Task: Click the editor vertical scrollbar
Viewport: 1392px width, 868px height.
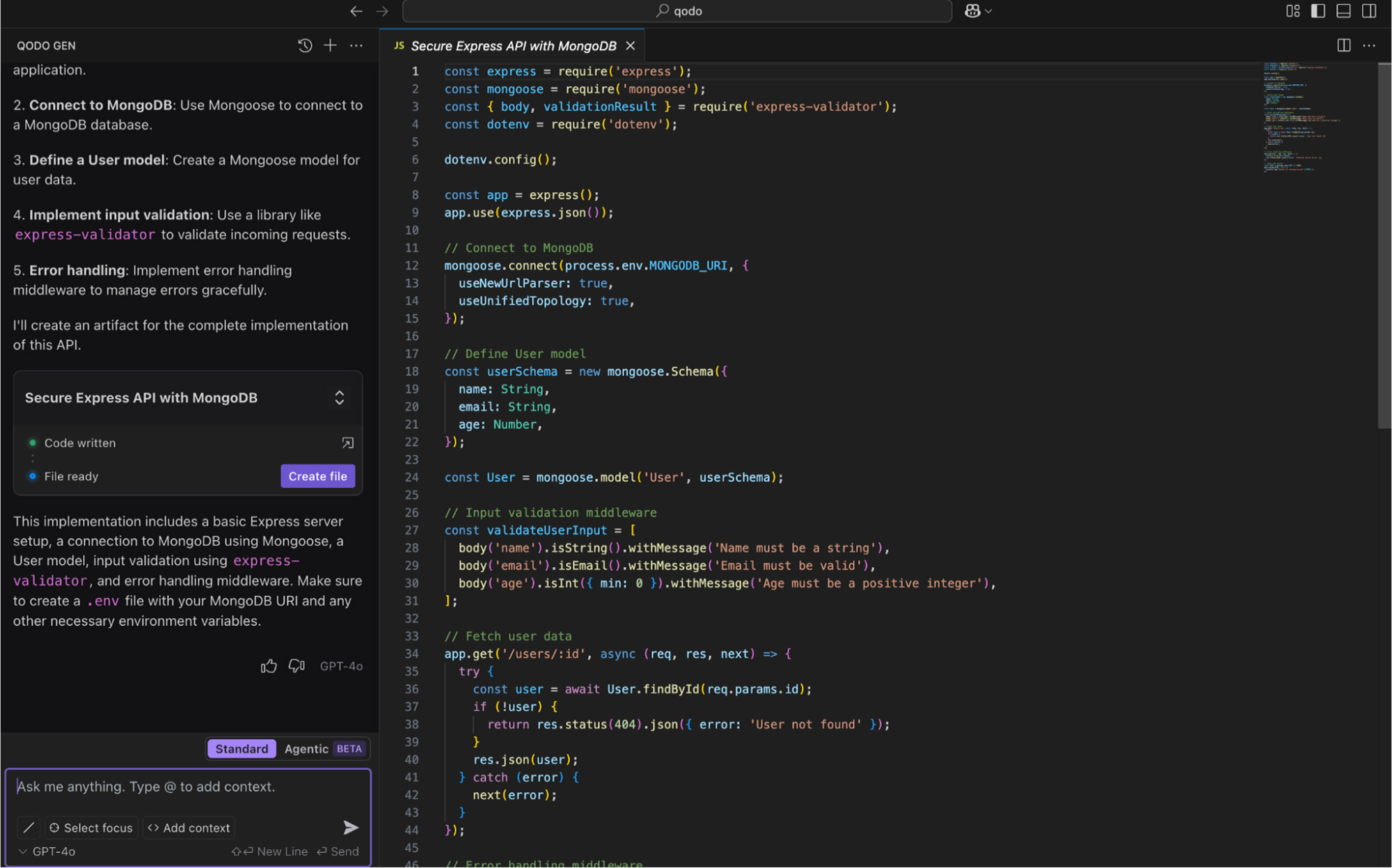Action: coord(1384,245)
